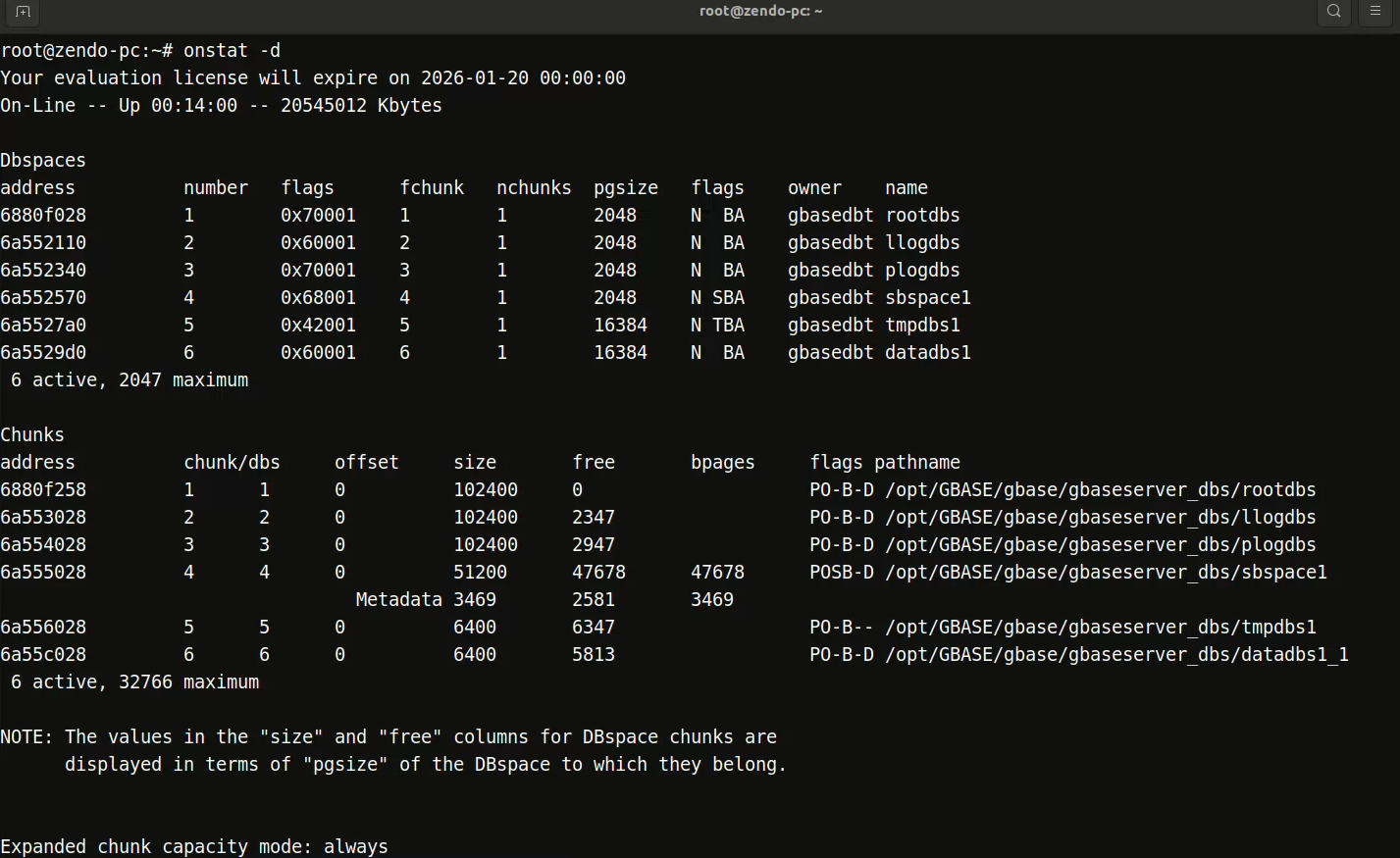Image resolution: width=1400 pixels, height=858 pixels.
Task: Click the 'N SBA' flags for sbspace1
Action: point(717,298)
